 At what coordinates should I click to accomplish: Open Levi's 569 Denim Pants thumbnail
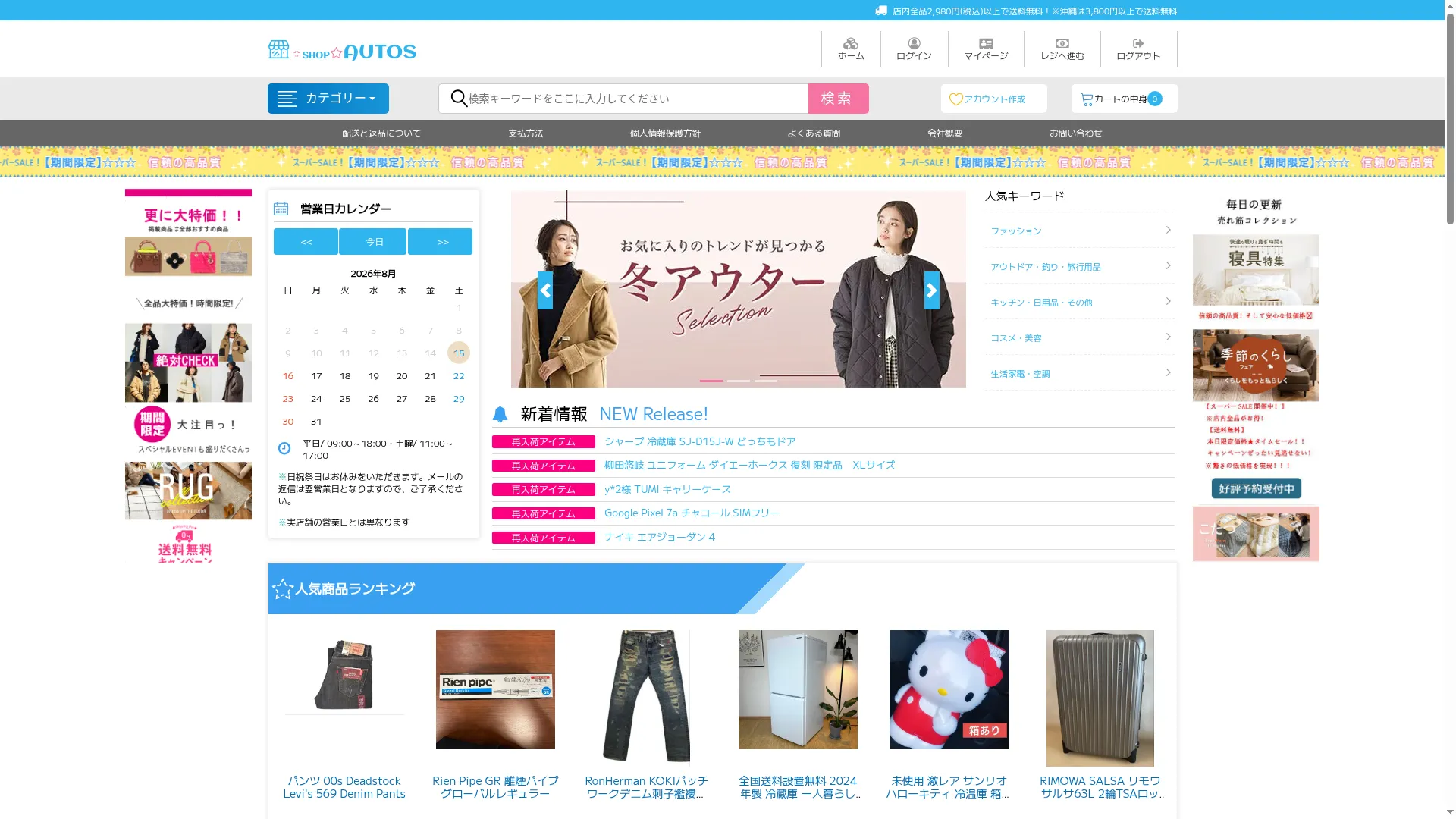344,673
